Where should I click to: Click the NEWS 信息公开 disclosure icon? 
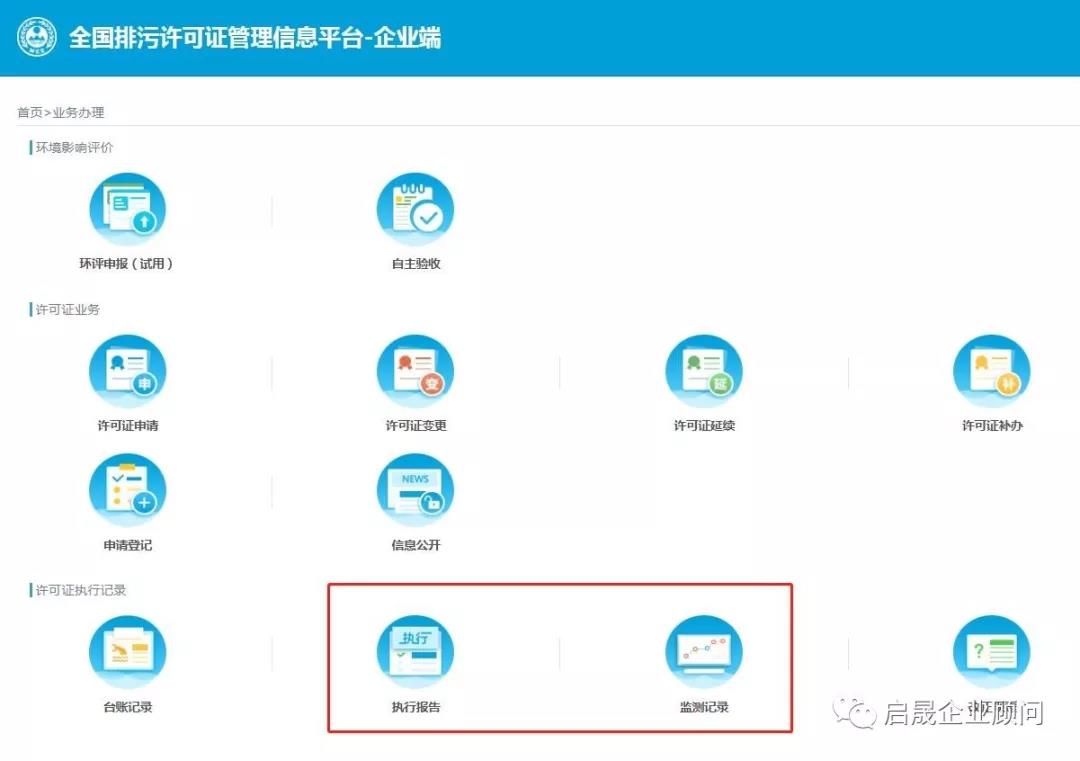[415, 488]
